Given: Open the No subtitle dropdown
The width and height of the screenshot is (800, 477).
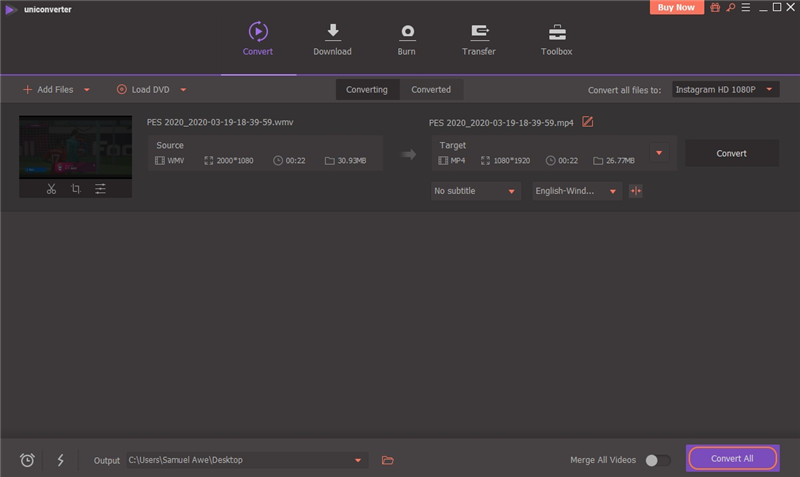Looking at the screenshot, I should pyautogui.click(x=476, y=191).
